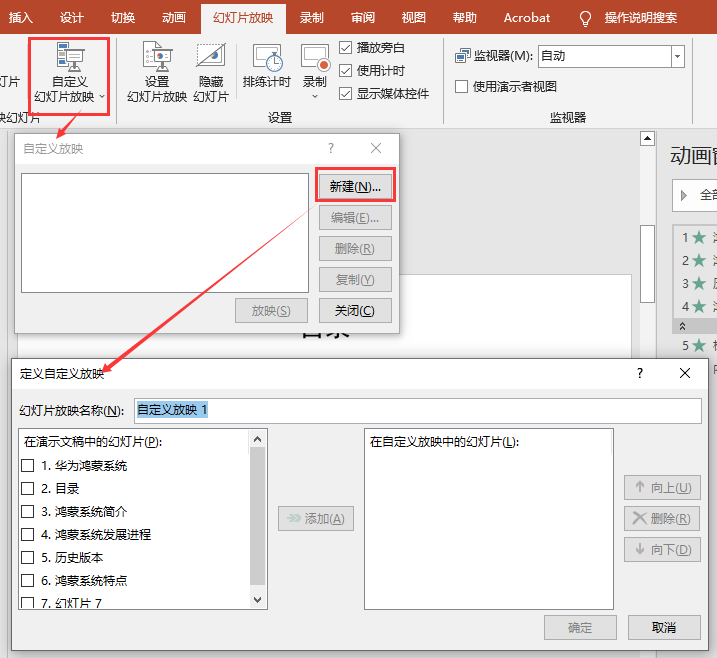Screen dimensions: 717x658
Task: Check slide 3. 鸿蒙系统简介 in the list
Action: 28,512
